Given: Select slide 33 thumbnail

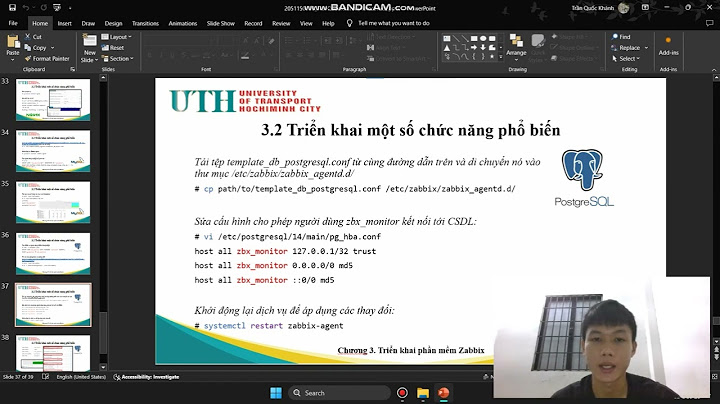Looking at the screenshot, I should (53, 100).
